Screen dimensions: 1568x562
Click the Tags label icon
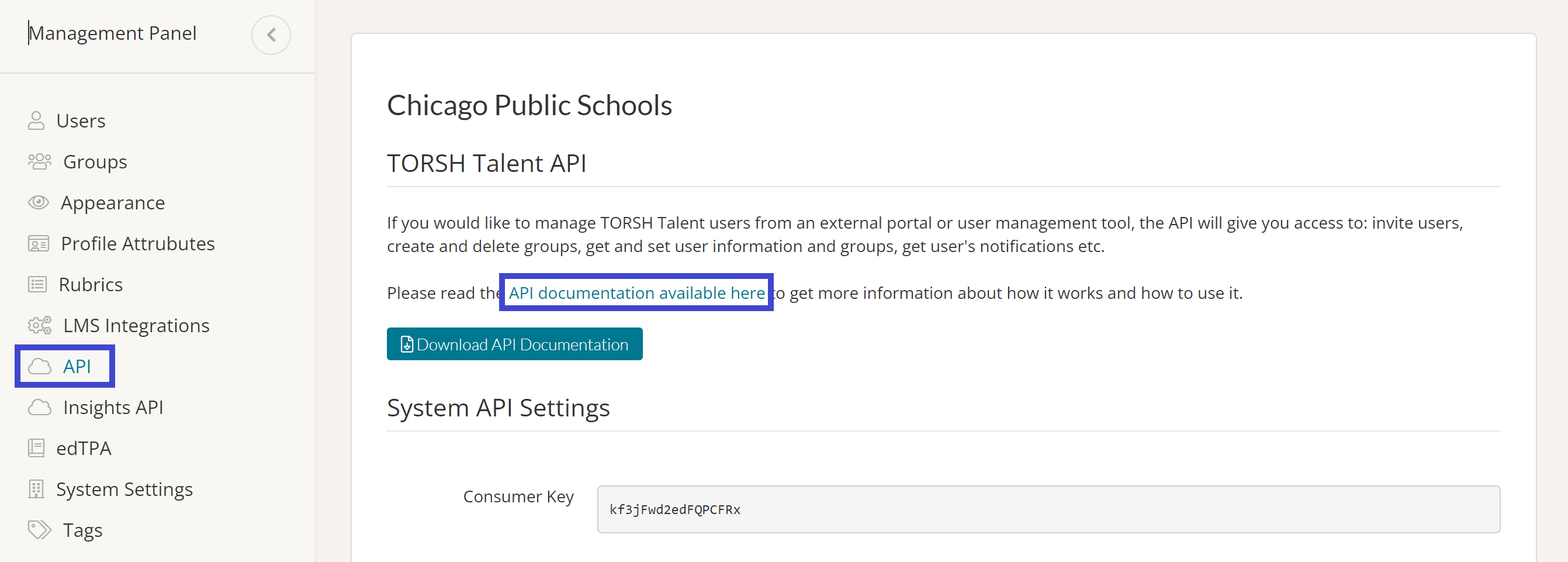pos(40,530)
